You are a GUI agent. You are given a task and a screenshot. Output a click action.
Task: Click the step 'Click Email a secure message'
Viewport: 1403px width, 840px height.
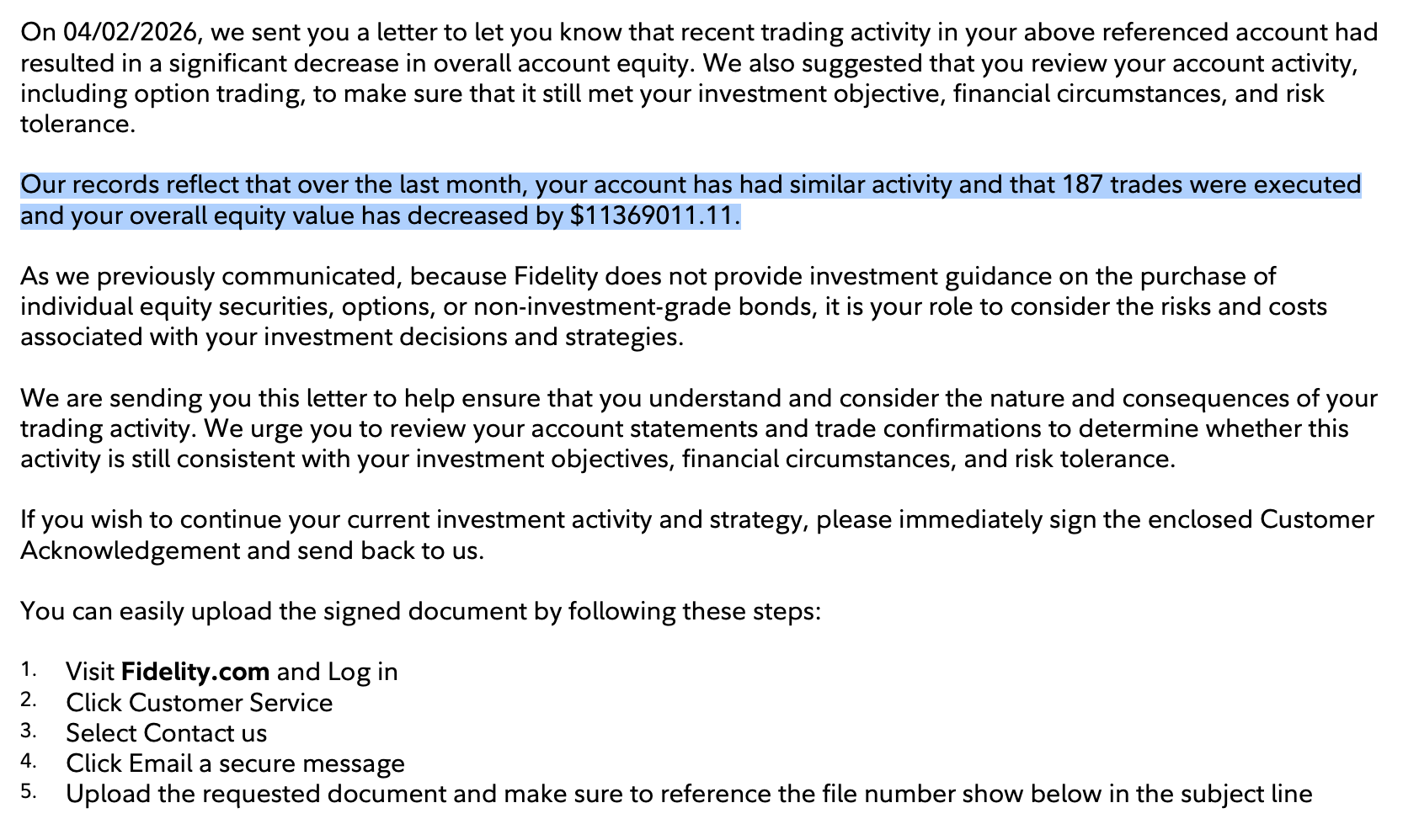(x=236, y=763)
